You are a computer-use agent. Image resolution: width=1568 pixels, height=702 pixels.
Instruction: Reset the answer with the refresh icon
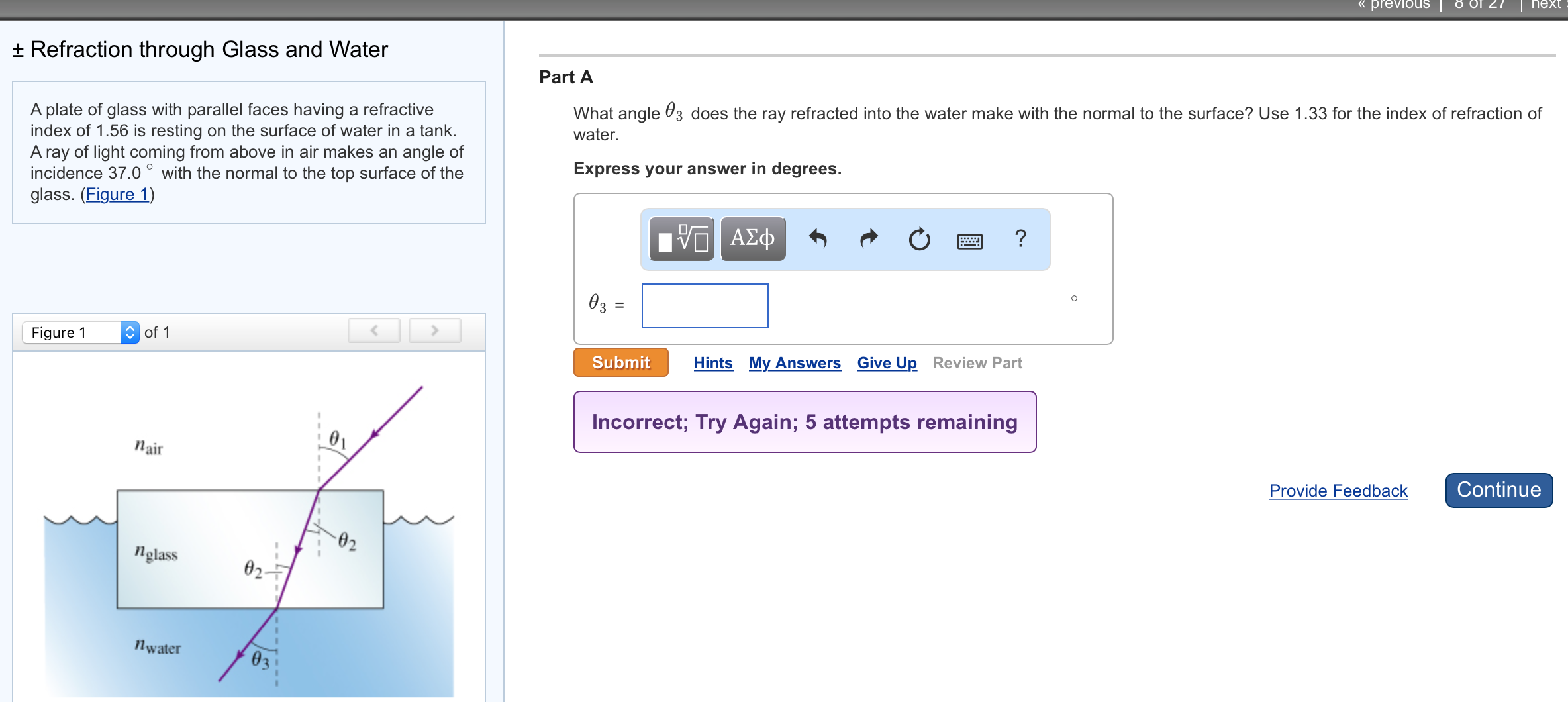920,239
